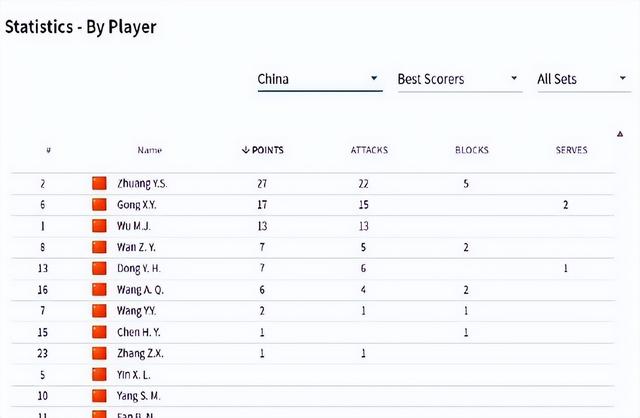Sort table by ATTACKS column
Viewport: 640px width, 418px height.
point(369,150)
